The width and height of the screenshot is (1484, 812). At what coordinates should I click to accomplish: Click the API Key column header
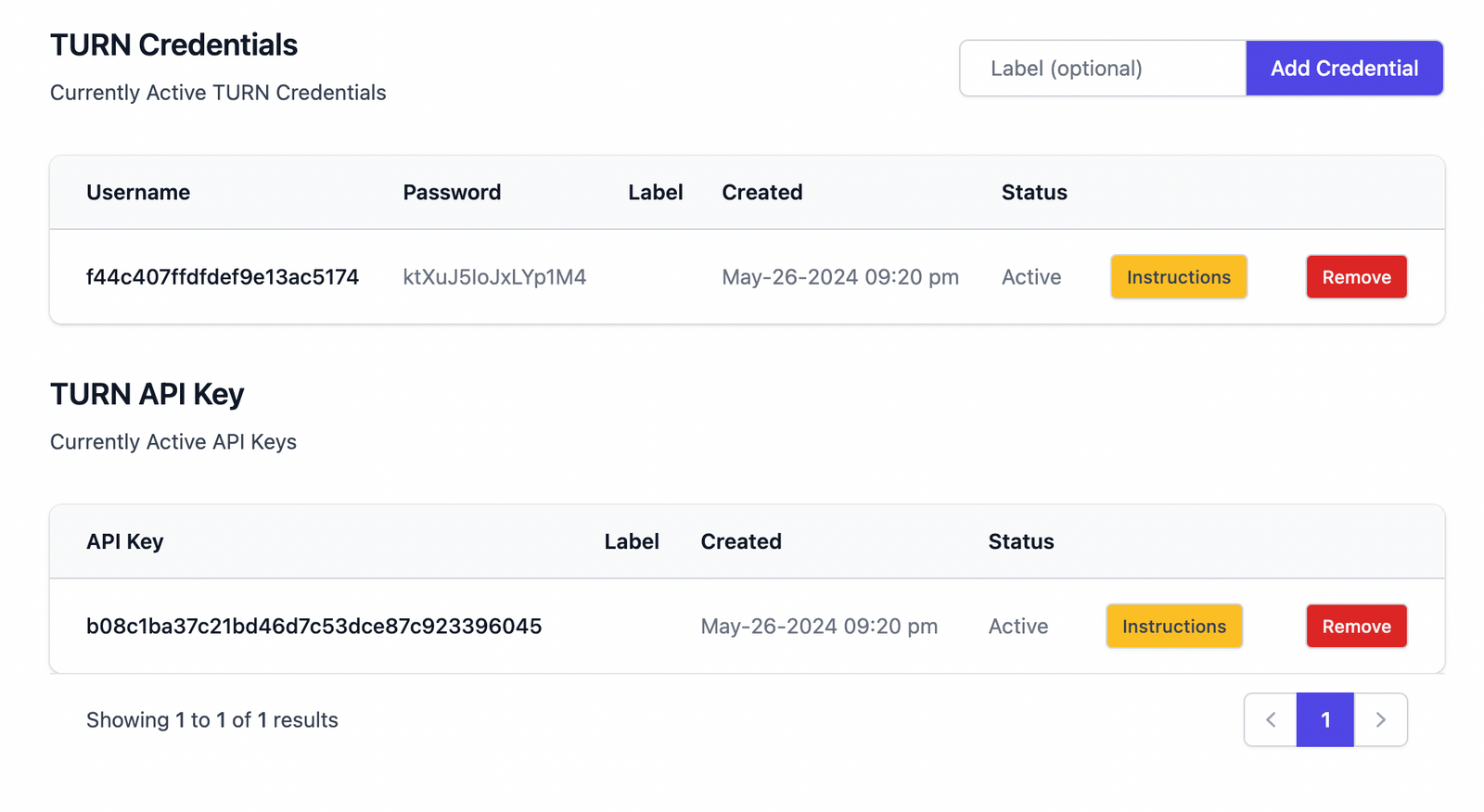[x=124, y=542]
